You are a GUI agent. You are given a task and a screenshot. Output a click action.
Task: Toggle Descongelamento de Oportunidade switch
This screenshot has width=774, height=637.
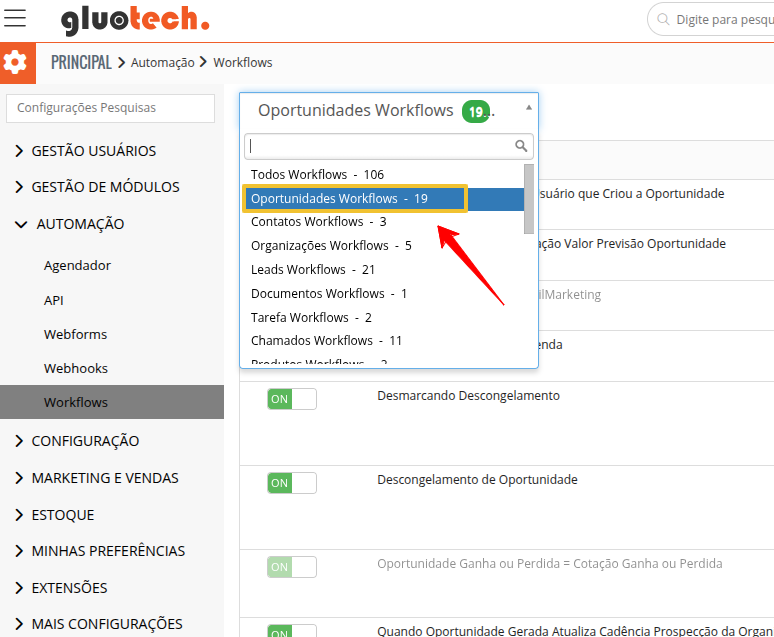coord(291,483)
